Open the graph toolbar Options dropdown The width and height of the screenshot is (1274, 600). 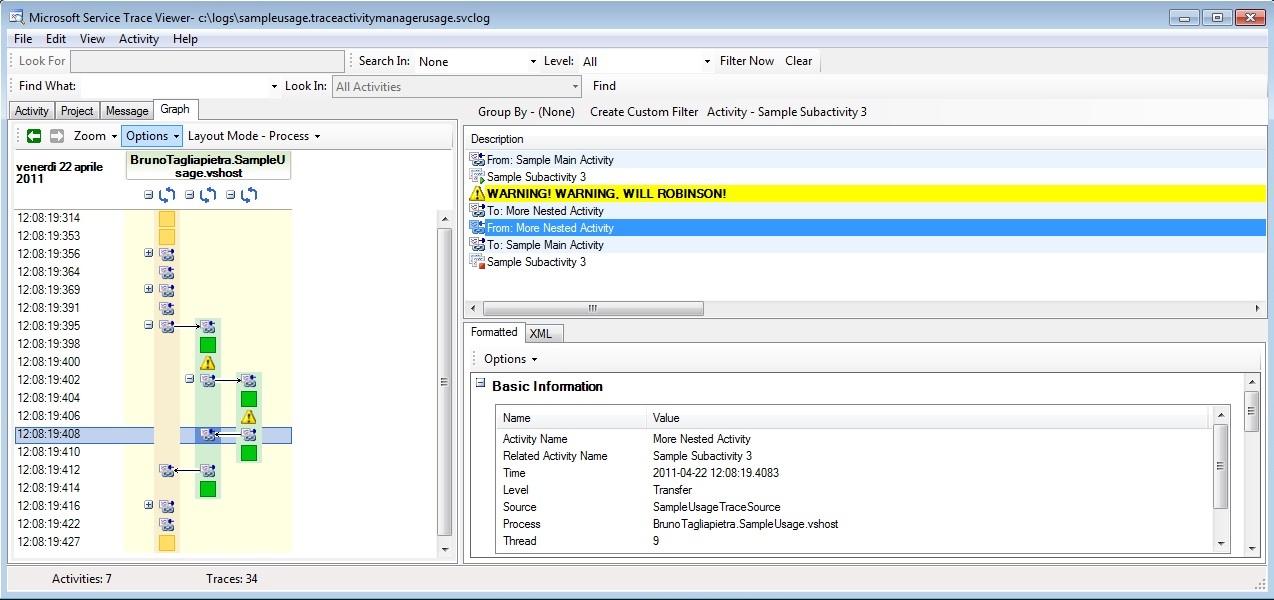[153, 136]
